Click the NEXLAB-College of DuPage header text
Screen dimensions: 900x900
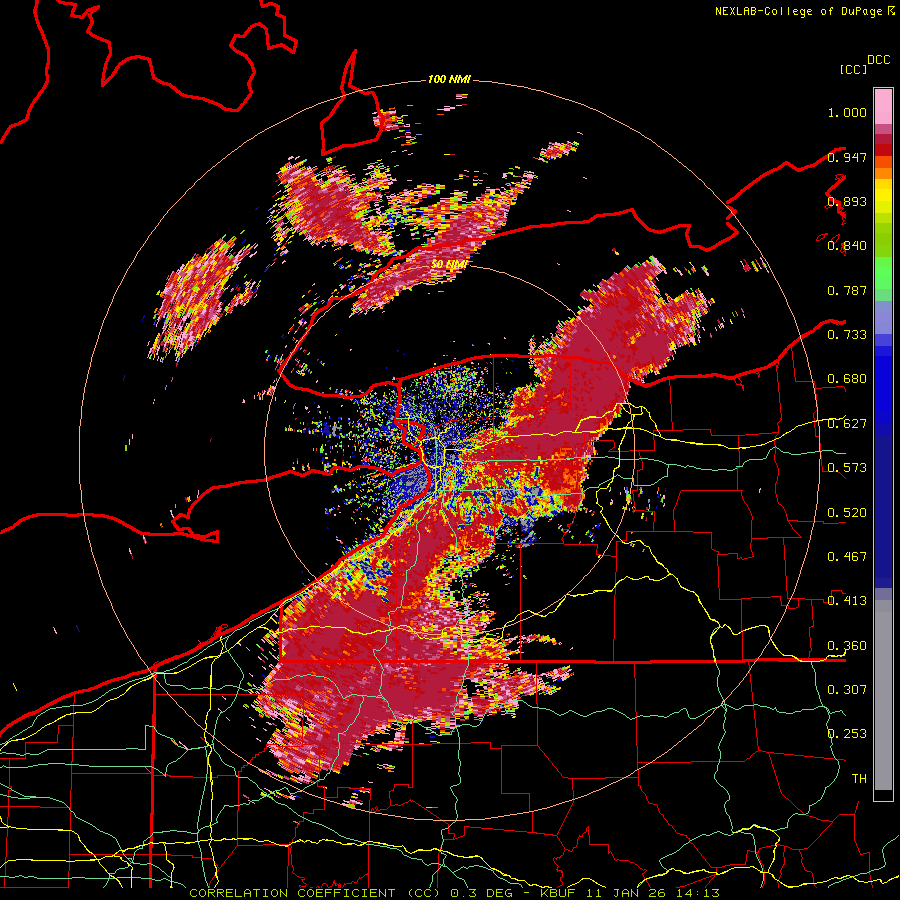point(798,11)
